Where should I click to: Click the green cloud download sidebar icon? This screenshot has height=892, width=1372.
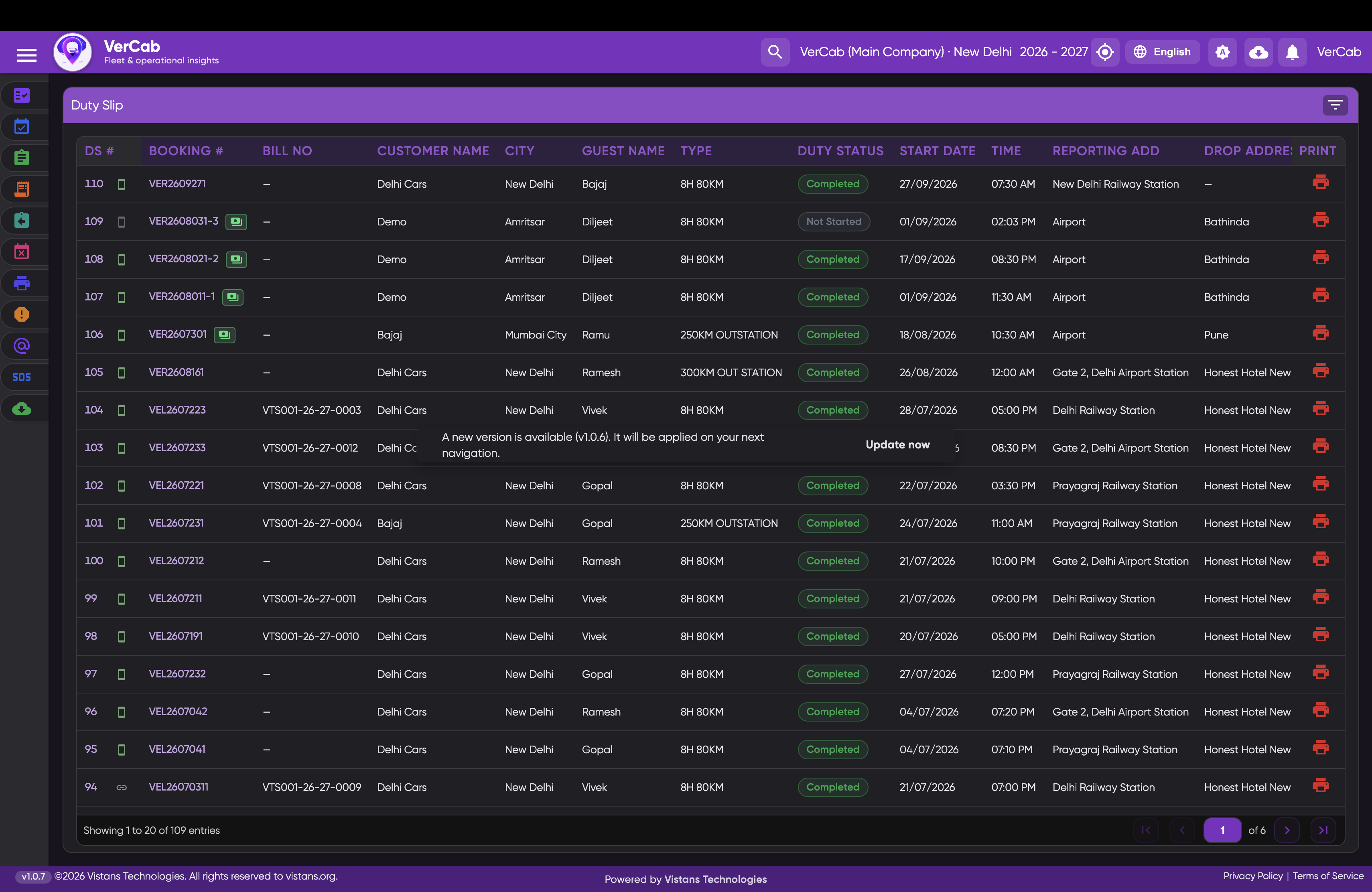click(x=22, y=409)
